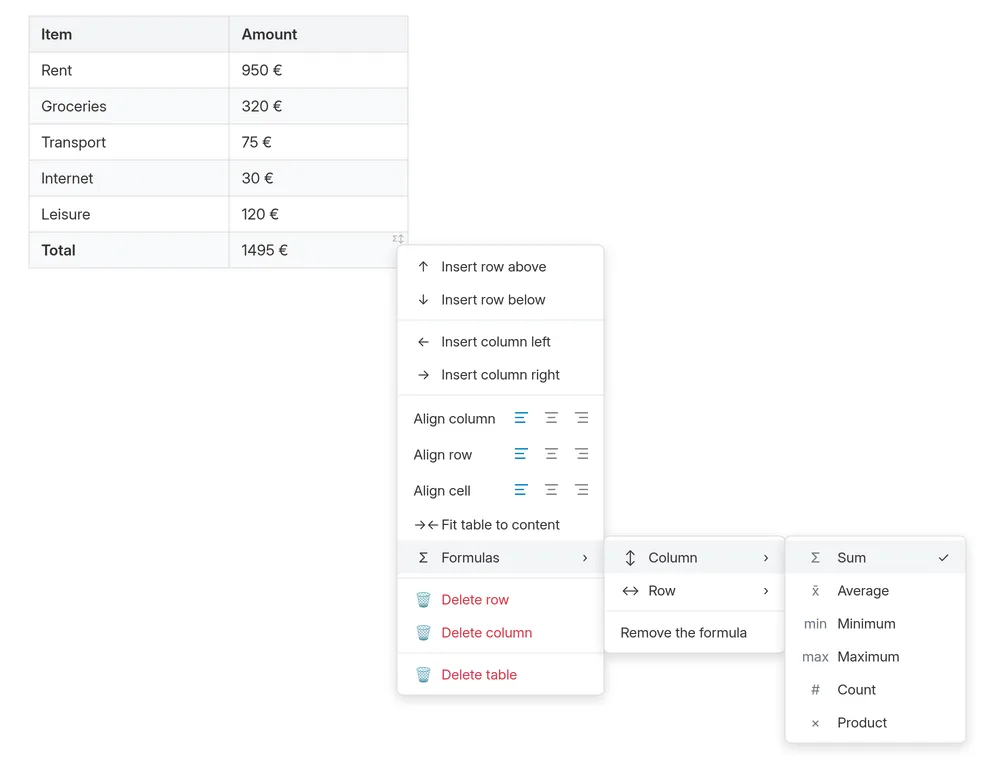The width and height of the screenshot is (993, 766).
Task: Select the Average formula
Action: 875,591
